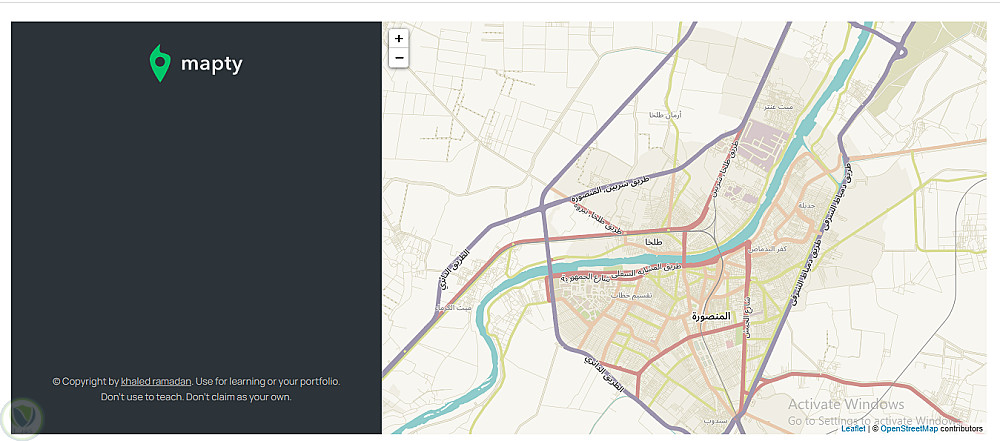Click the جديلة label on the map
The height and width of the screenshot is (441, 1000).
[807, 206]
